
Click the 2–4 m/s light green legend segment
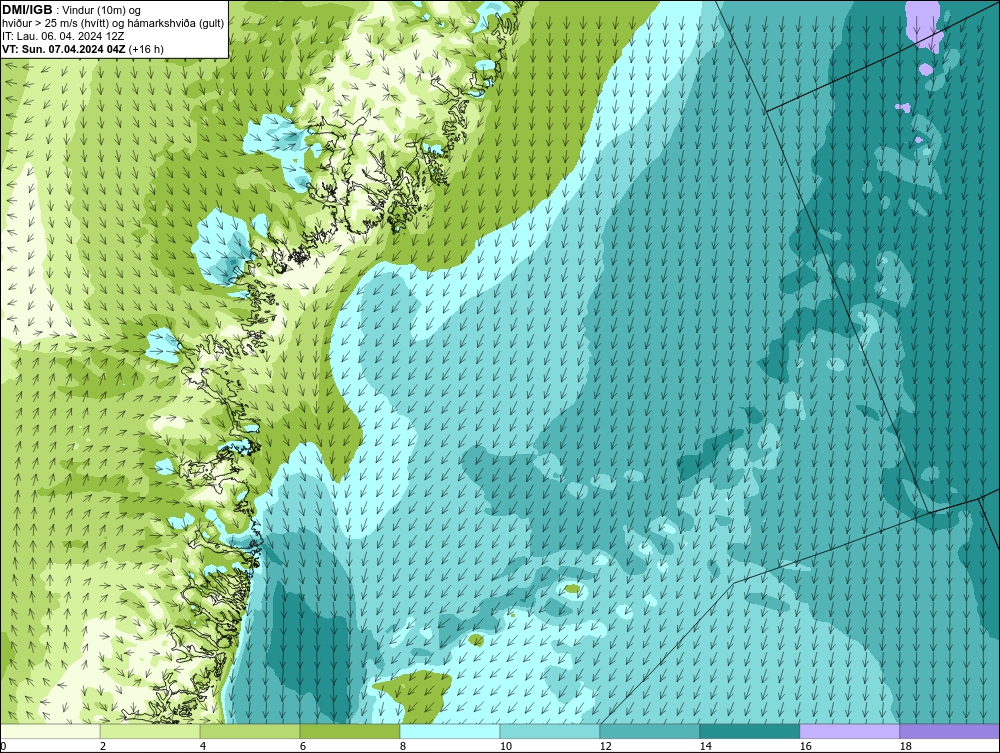[150, 731]
